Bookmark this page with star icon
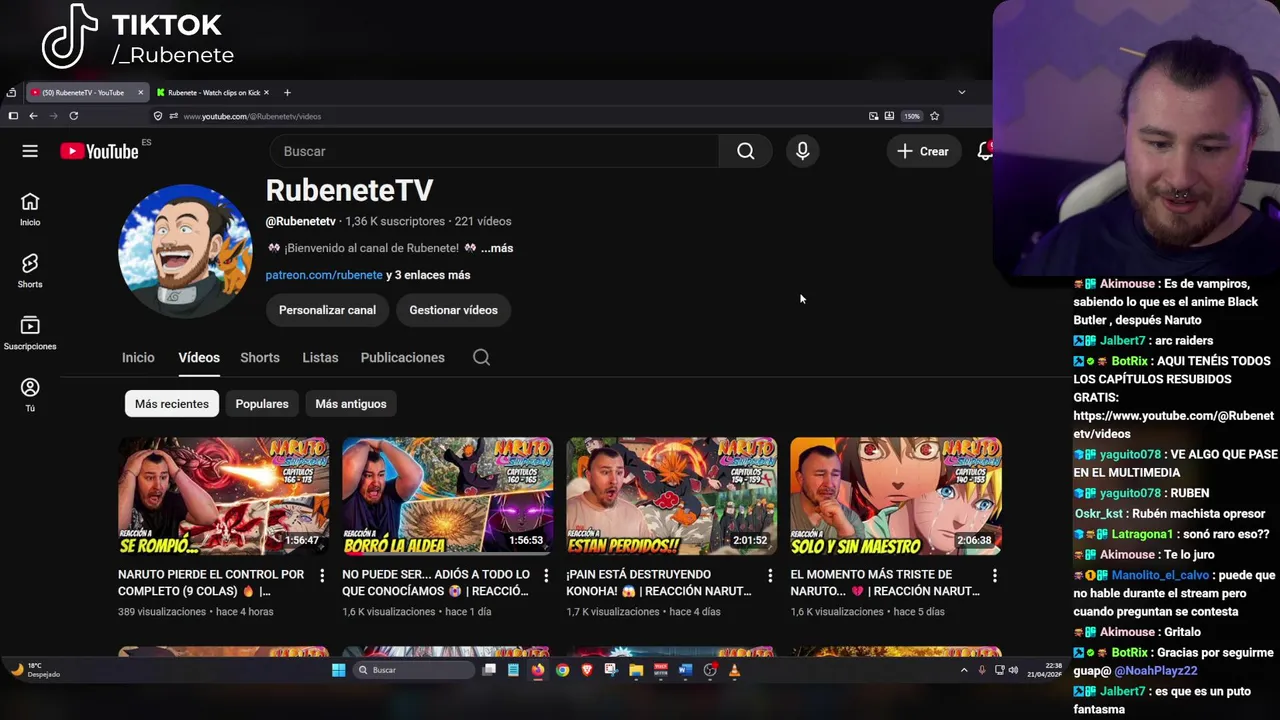Viewport: 1280px width, 720px height. click(935, 116)
